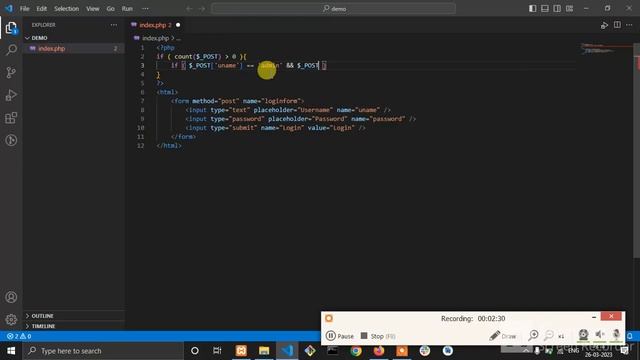This screenshot has width=640, height=360.
Task: Open the Manage gear icon
Action: point(11,319)
